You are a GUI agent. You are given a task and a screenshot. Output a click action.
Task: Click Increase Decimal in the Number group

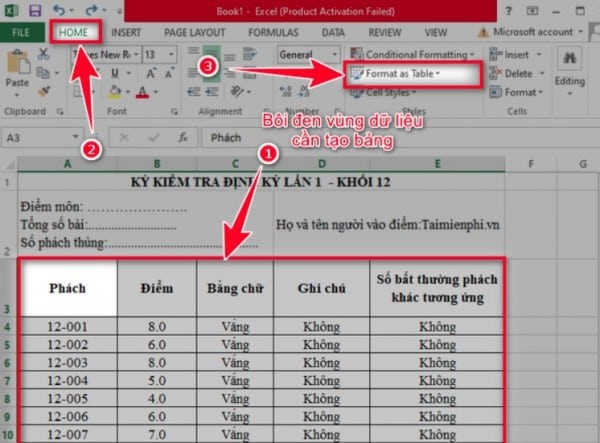[285, 91]
